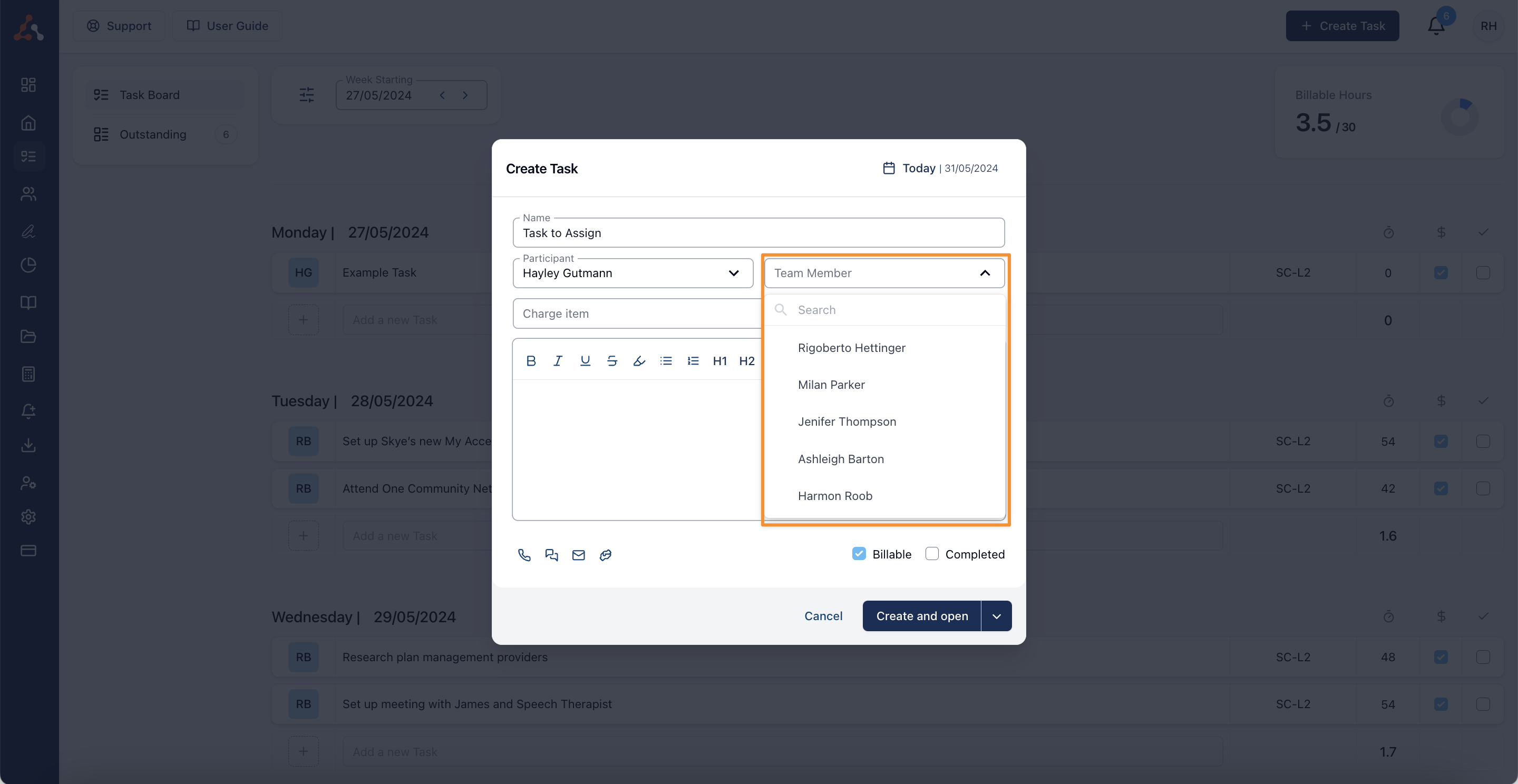This screenshot has height=784, width=1518.
Task: Toggle billable on Research plan management providers row
Action: pos(1441,657)
